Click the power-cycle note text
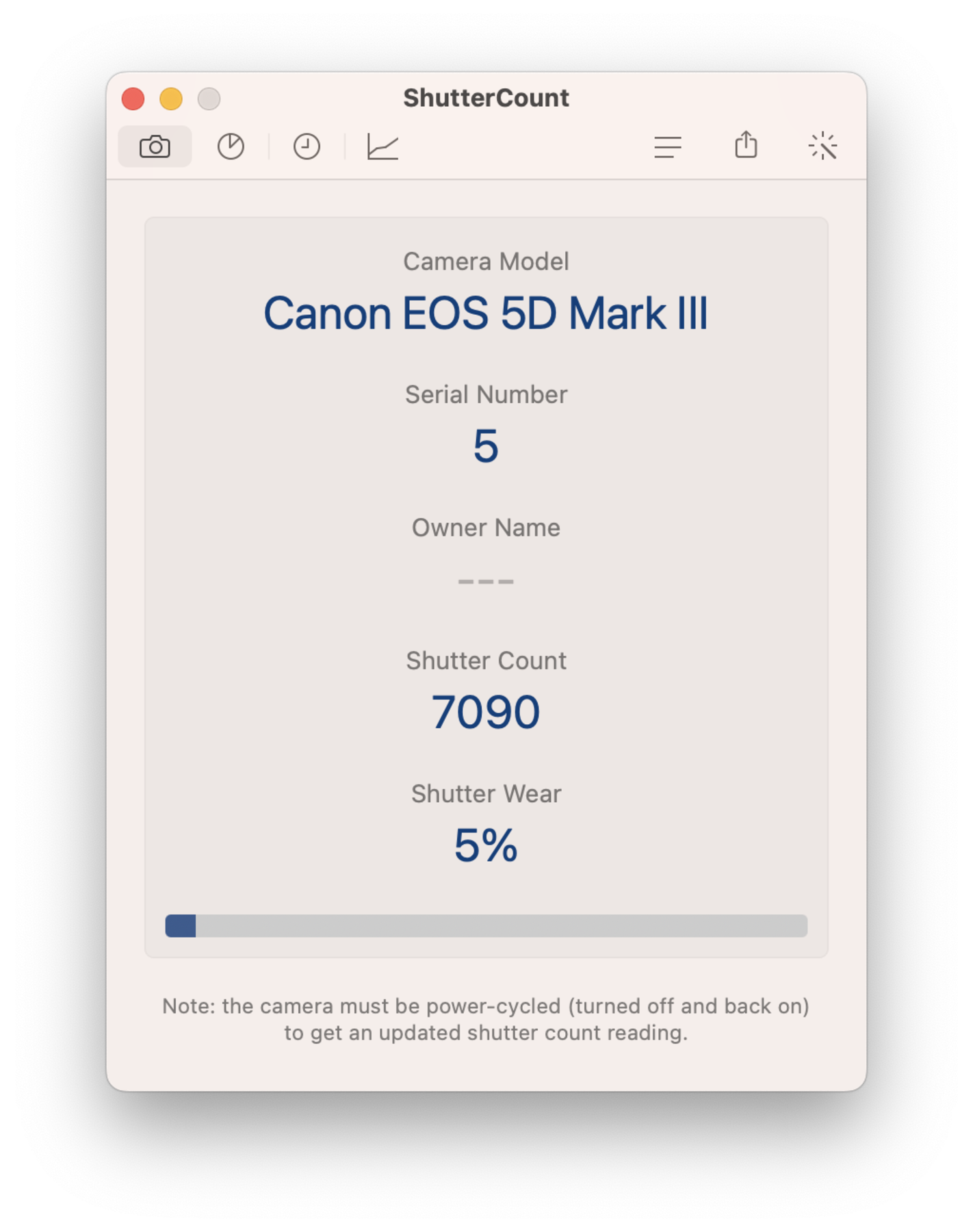The width and height of the screenshot is (973, 1232). [486, 1019]
